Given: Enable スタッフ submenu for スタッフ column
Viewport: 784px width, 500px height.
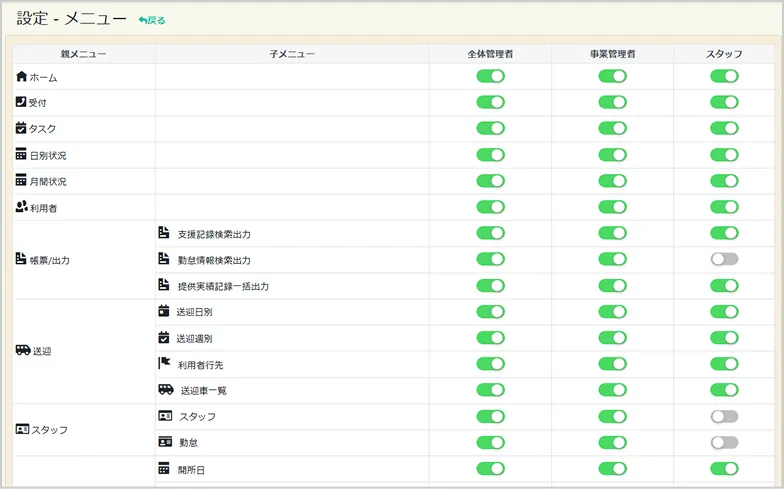Looking at the screenshot, I should (724, 416).
